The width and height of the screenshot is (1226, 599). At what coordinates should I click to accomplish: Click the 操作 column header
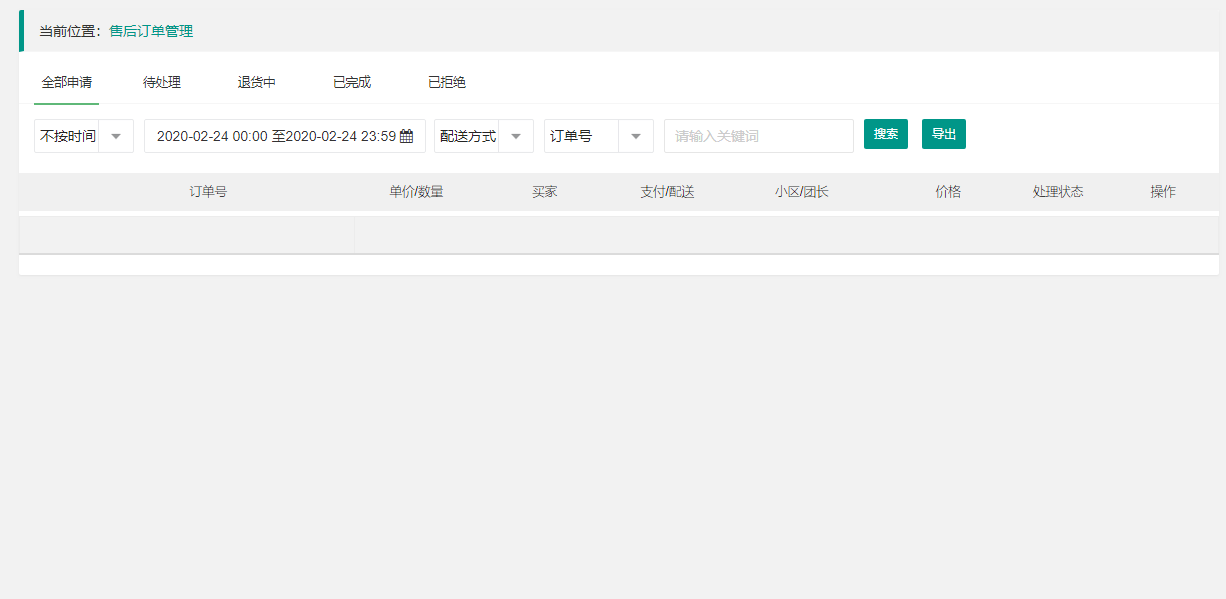[x=1163, y=192]
